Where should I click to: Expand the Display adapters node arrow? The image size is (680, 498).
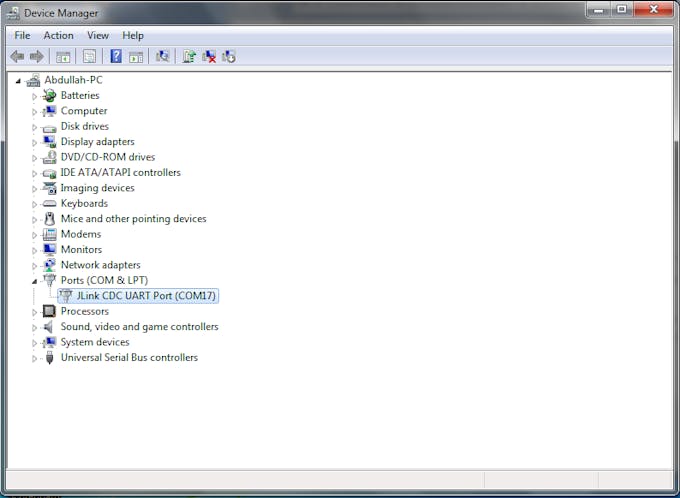tap(34, 143)
